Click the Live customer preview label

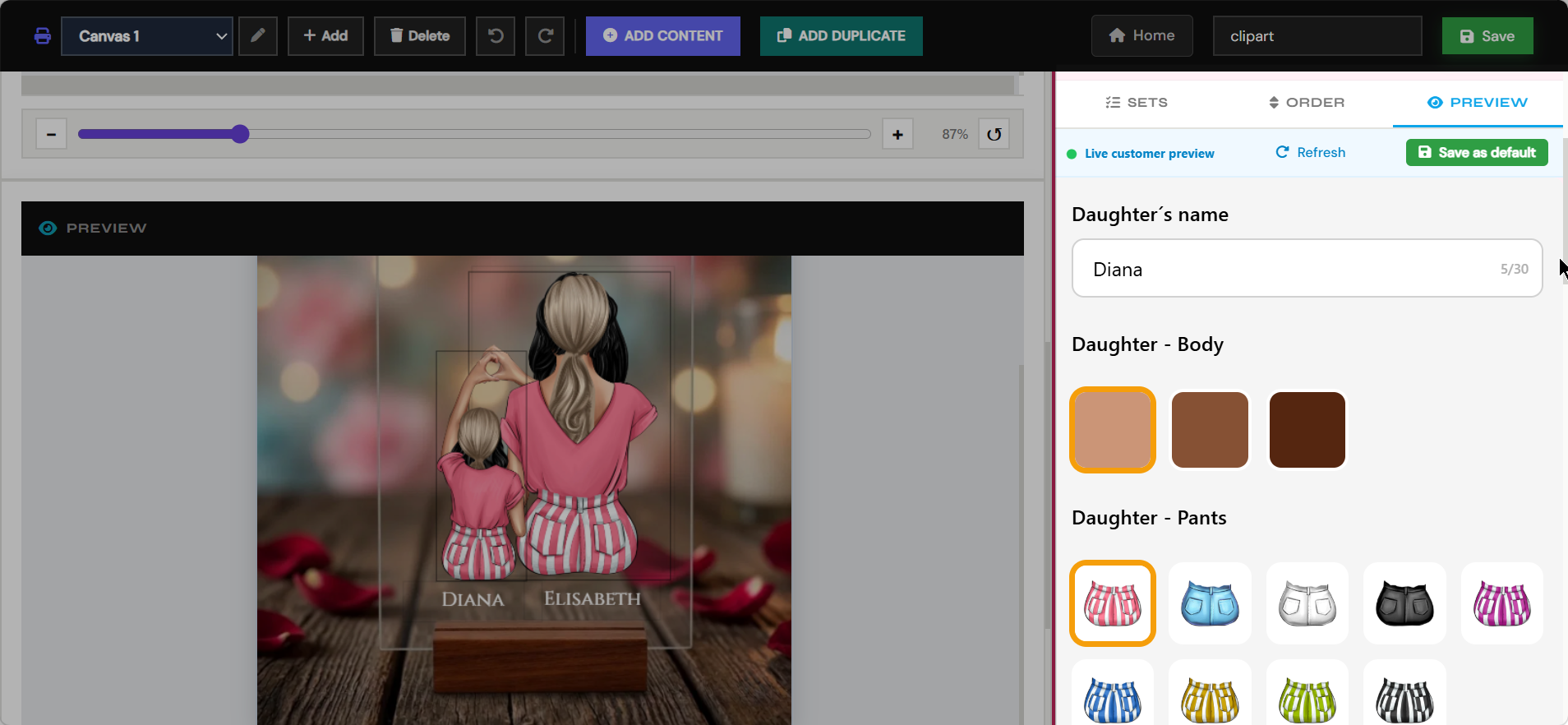[x=1149, y=154]
